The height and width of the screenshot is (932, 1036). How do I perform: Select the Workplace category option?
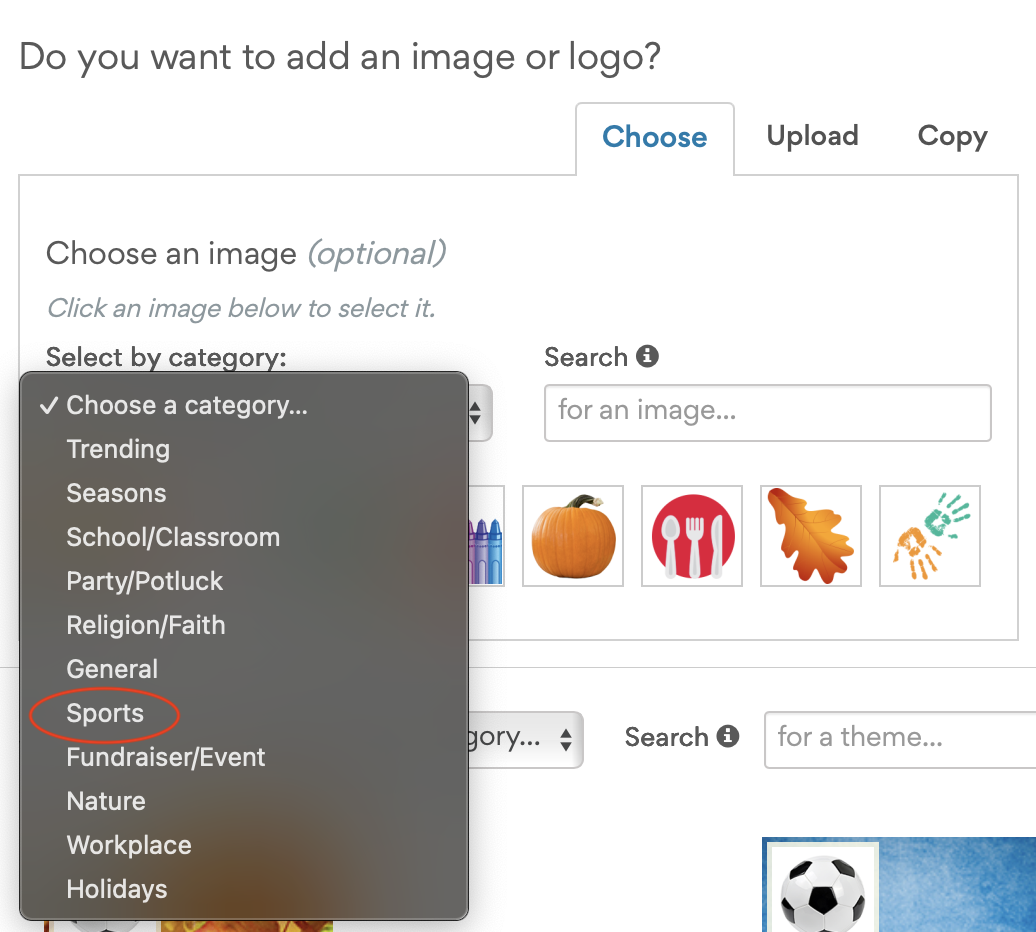click(x=128, y=845)
